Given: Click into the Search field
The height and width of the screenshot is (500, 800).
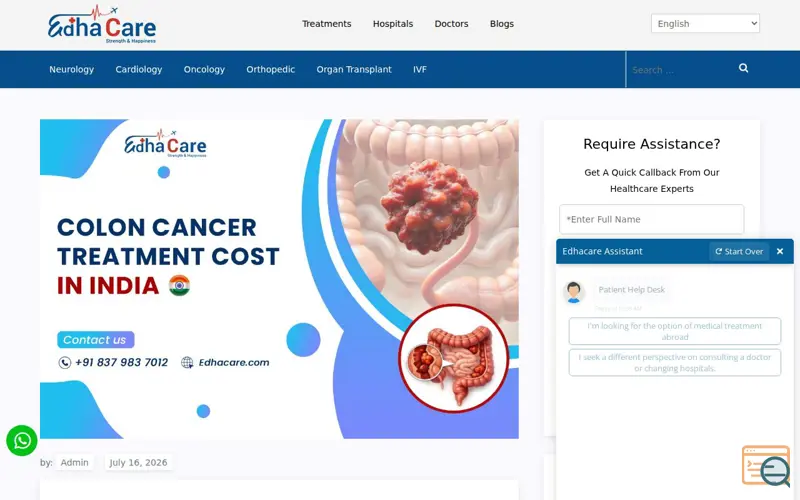Looking at the screenshot, I should coord(679,70).
